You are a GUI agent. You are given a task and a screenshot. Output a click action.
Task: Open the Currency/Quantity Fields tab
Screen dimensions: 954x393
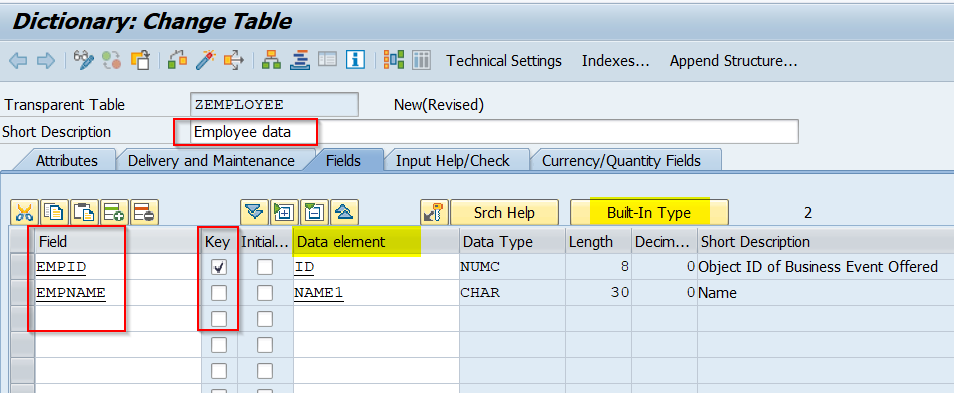pos(621,161)
